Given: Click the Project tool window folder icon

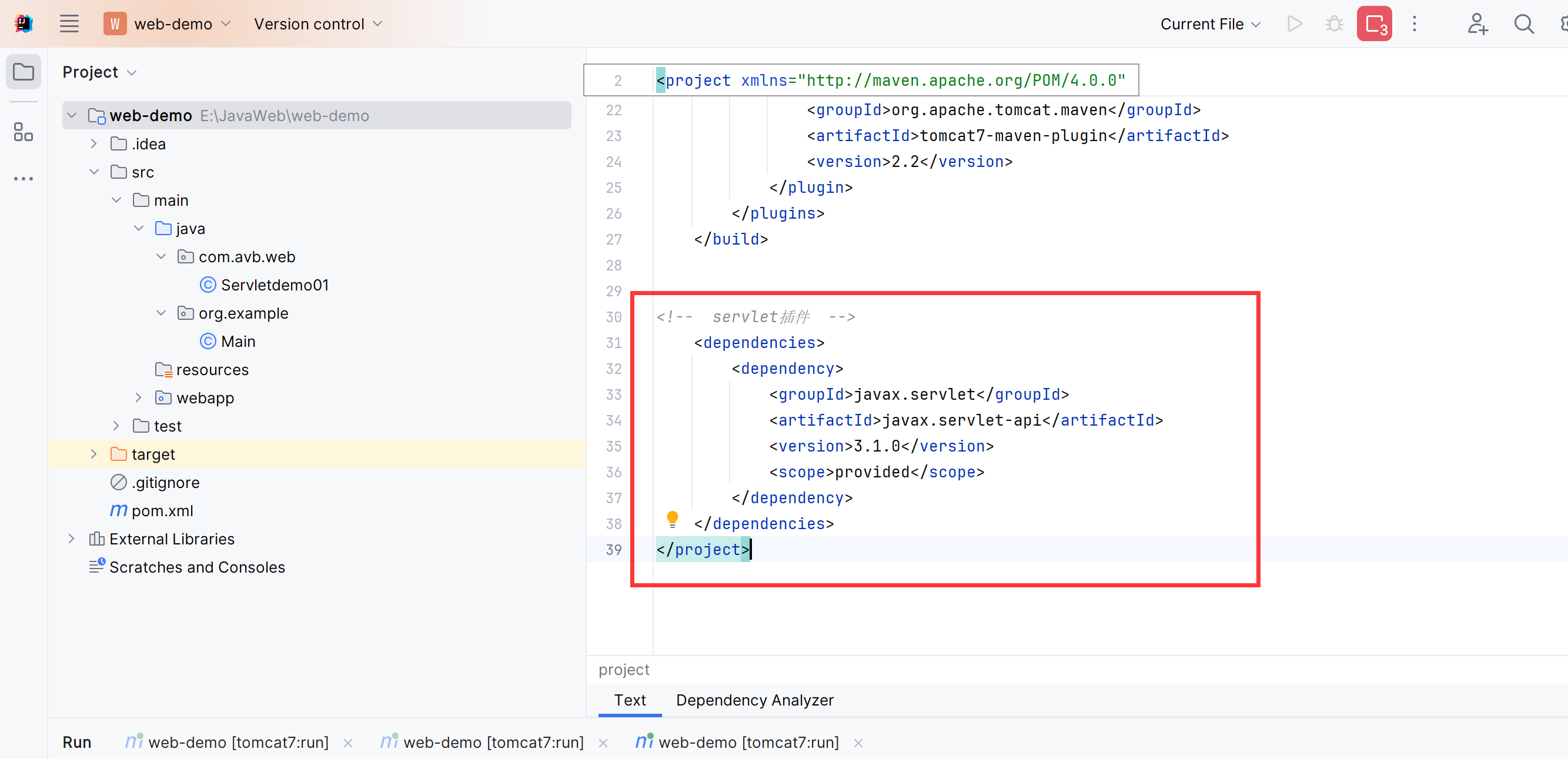Looking at the screenshot, I should pyautogui.click(x=24, y=72).
